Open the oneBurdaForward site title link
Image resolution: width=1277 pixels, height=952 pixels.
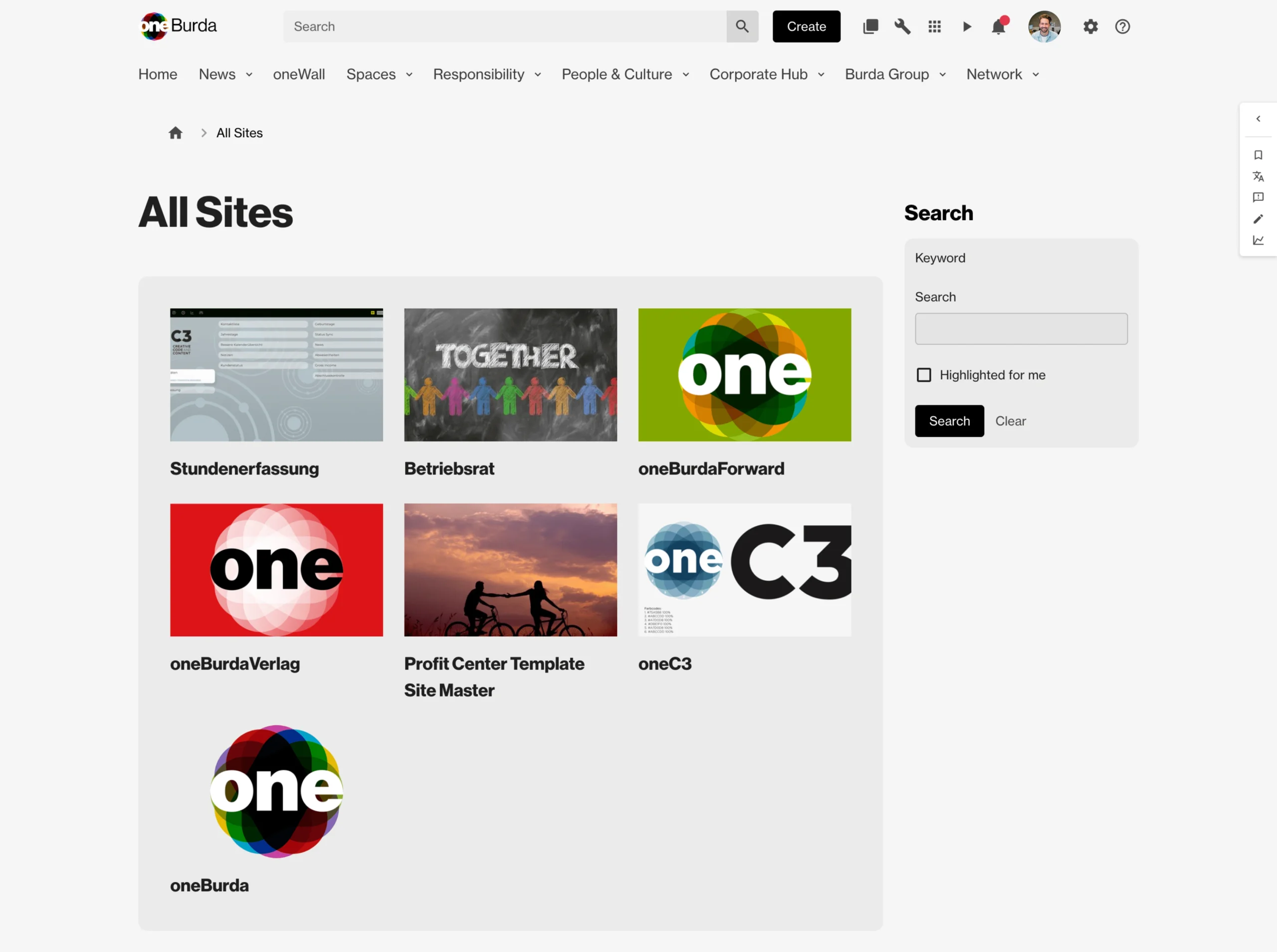[x=711, y=468]
